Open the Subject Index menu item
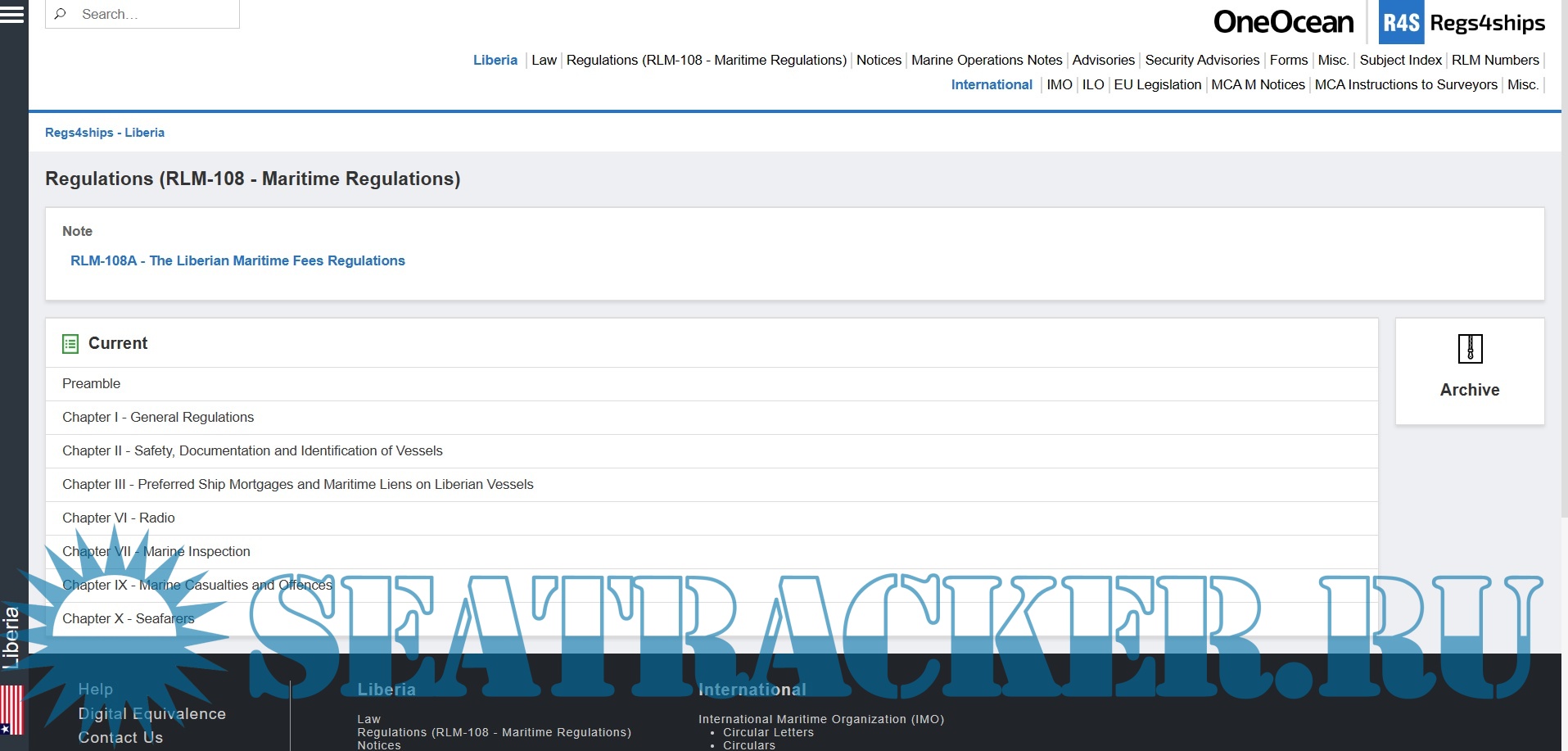The height and width of the screenshot is (751, 1568). 1399,60
